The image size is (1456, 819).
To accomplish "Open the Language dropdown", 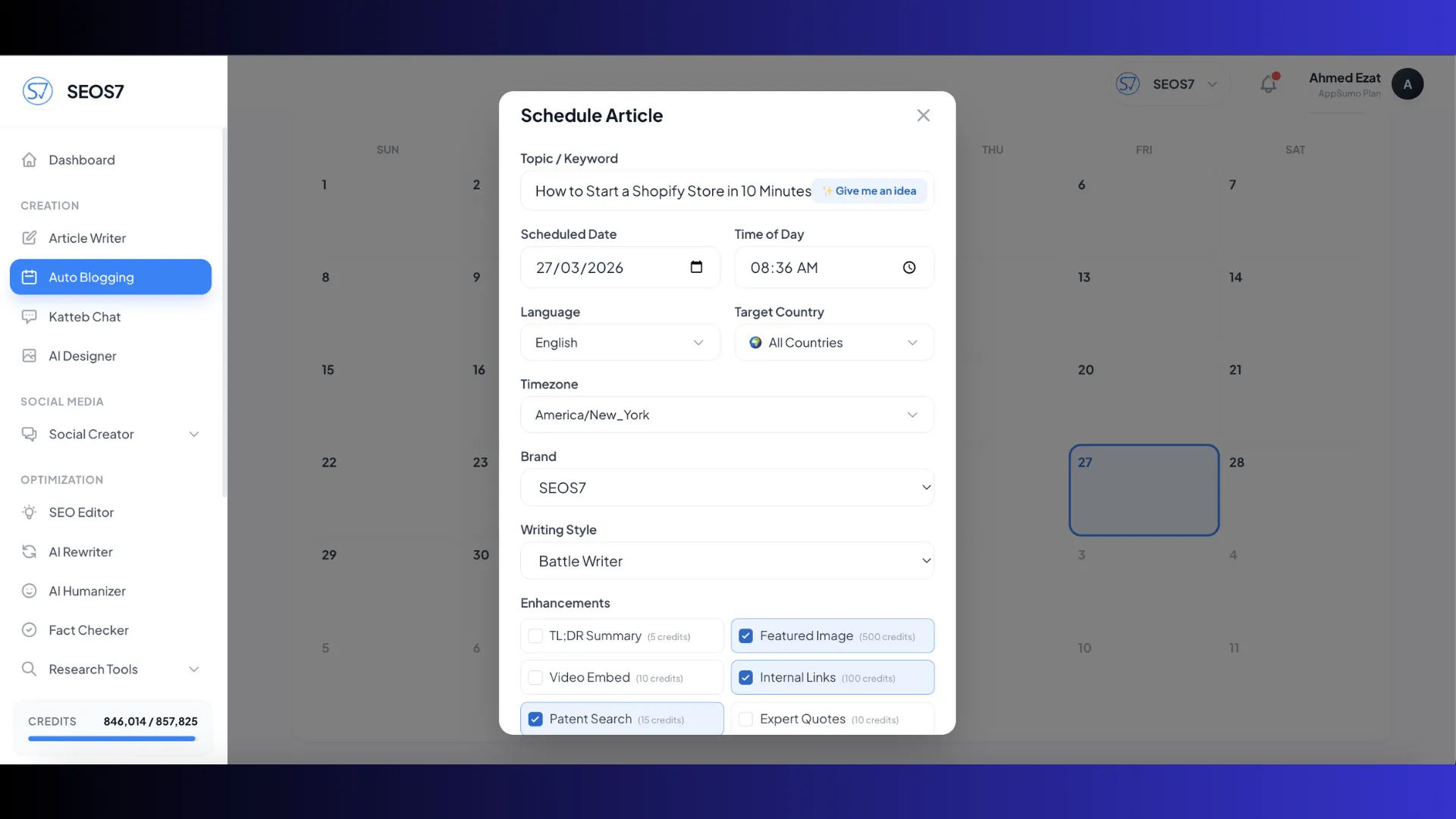I will (x=620, y=343).
